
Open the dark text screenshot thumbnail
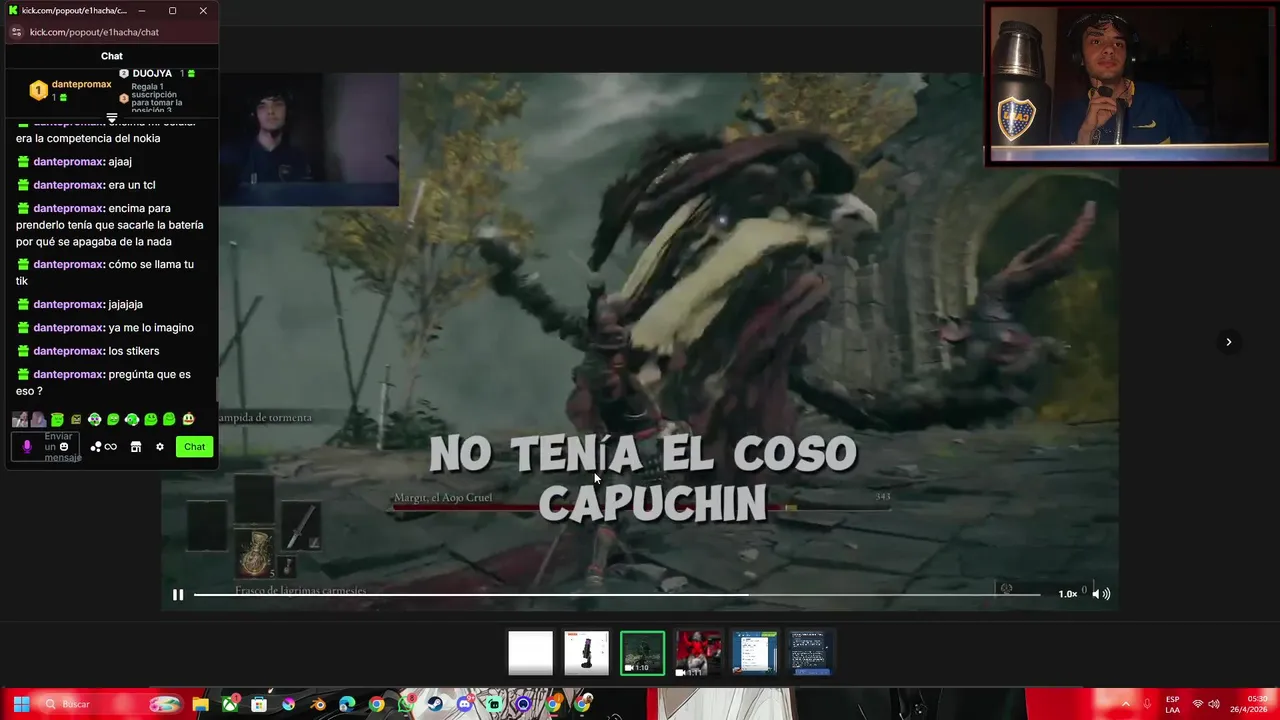(810, 653)
